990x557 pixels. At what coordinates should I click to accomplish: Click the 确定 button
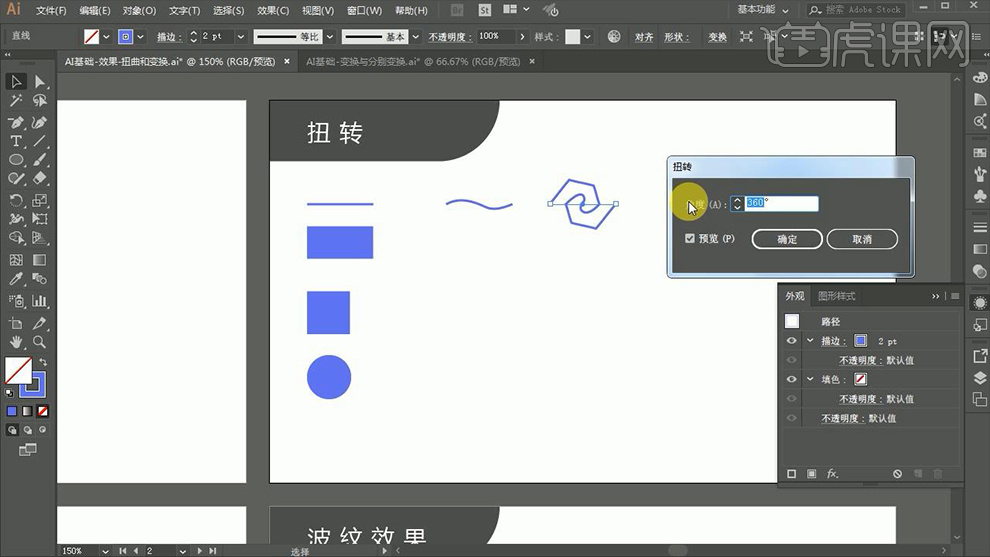787,239
